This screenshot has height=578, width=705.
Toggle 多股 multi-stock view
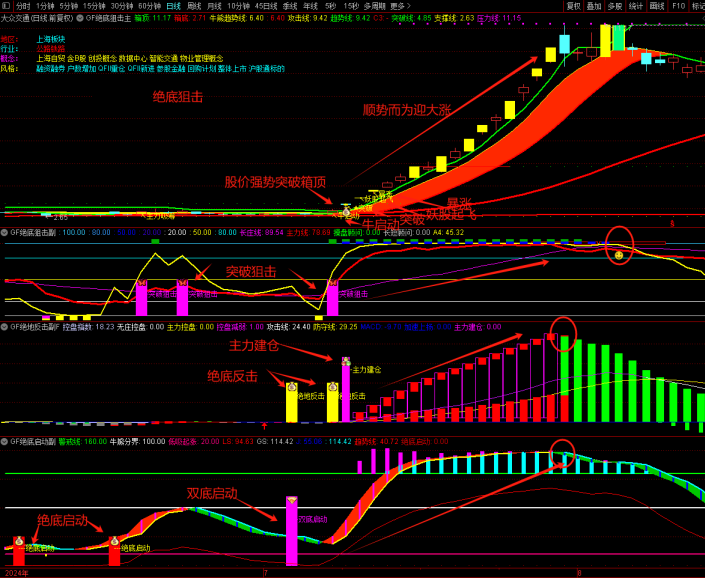point(616,5)
